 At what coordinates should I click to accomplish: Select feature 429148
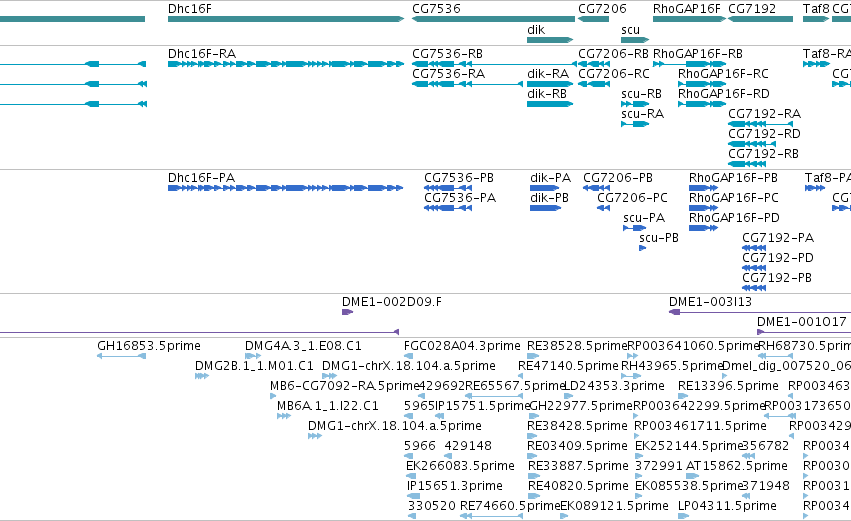coord(468,446)
